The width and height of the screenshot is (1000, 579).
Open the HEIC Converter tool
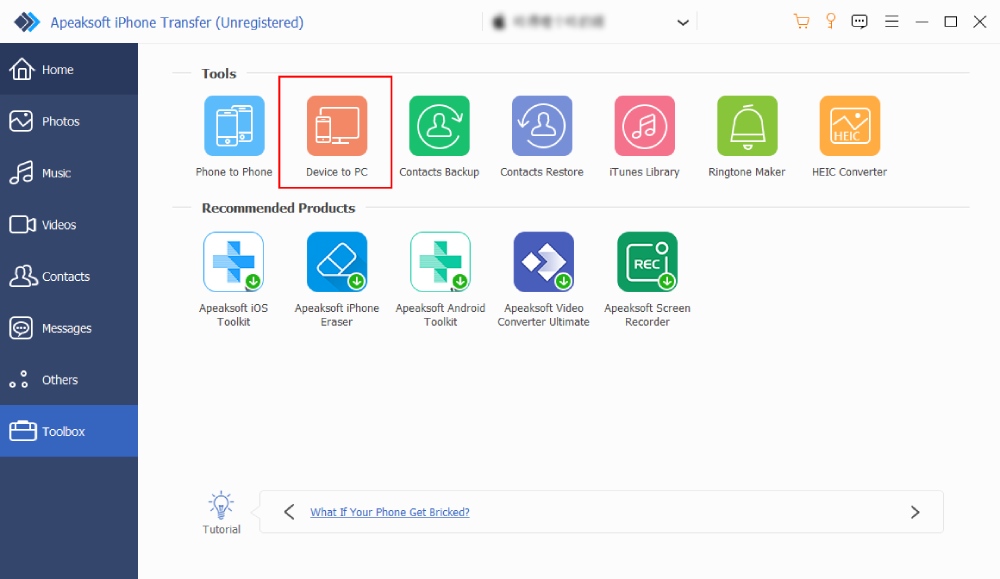pos(849,126)
